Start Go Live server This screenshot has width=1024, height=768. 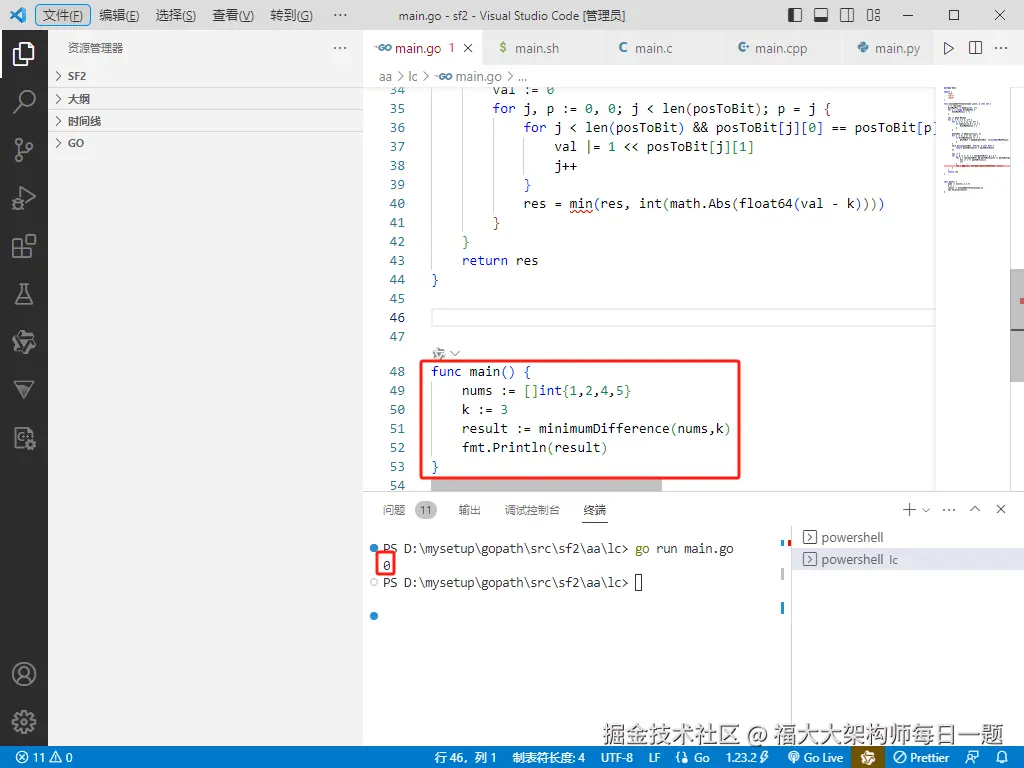816,757
